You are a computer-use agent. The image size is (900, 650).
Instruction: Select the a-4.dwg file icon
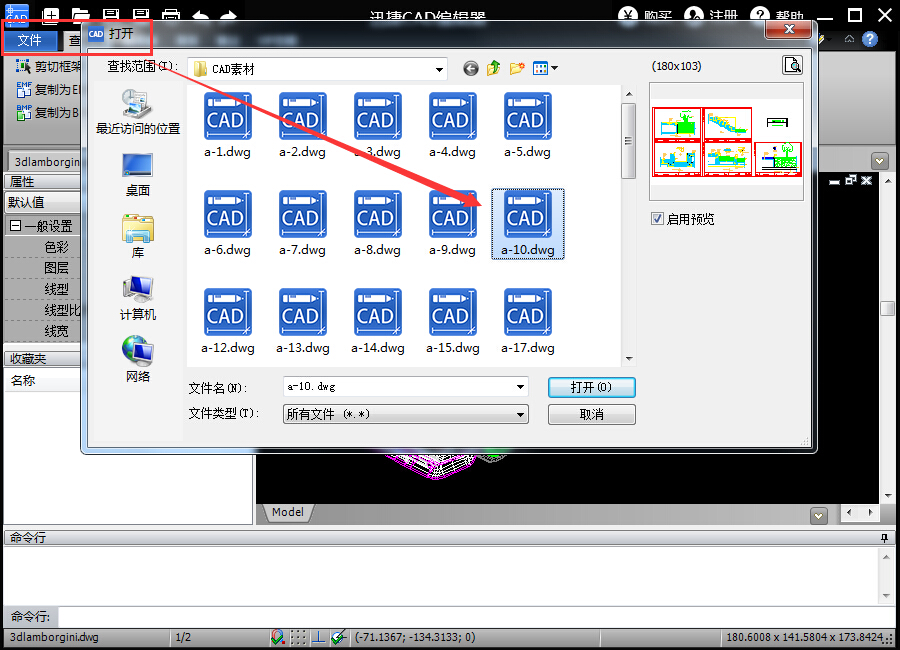click(x=452, y=117)
